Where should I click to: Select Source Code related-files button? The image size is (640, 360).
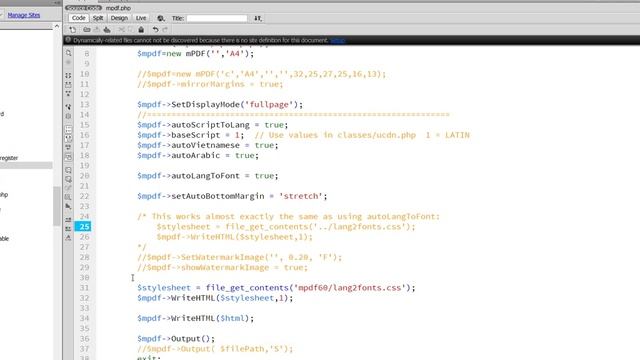pos(83,8)
